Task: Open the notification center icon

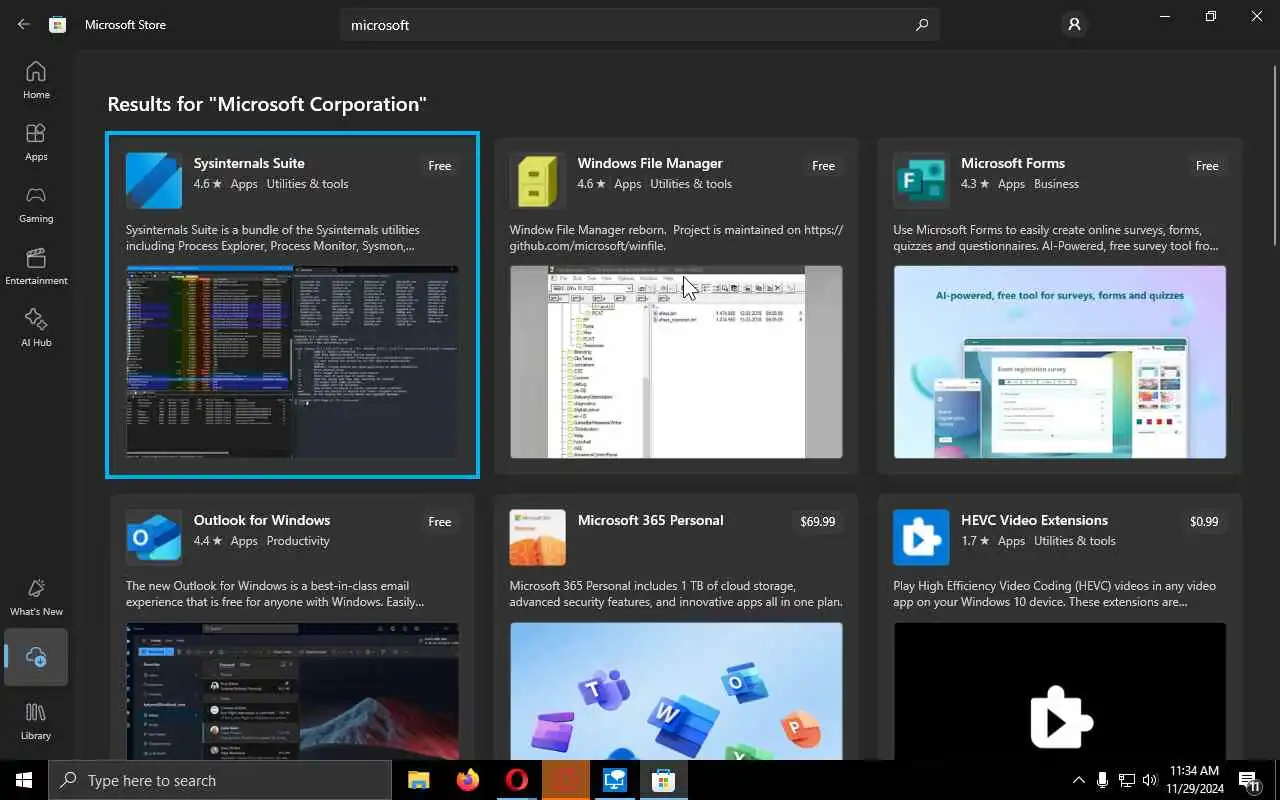Action: tap(1250, 780)
